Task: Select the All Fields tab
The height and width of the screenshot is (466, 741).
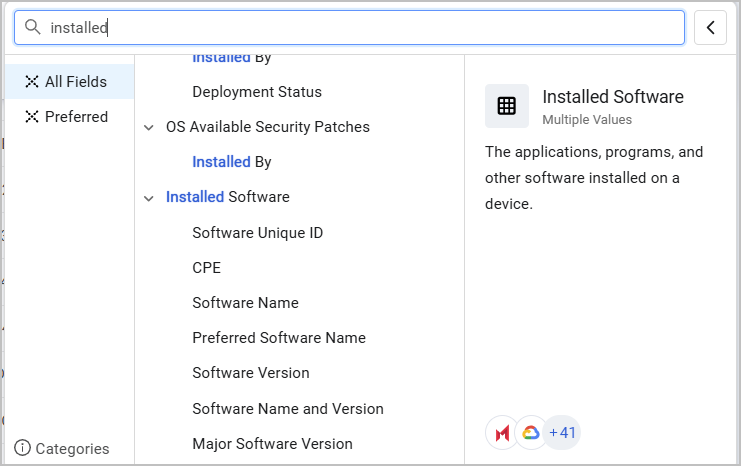Action: click(70, 81)
